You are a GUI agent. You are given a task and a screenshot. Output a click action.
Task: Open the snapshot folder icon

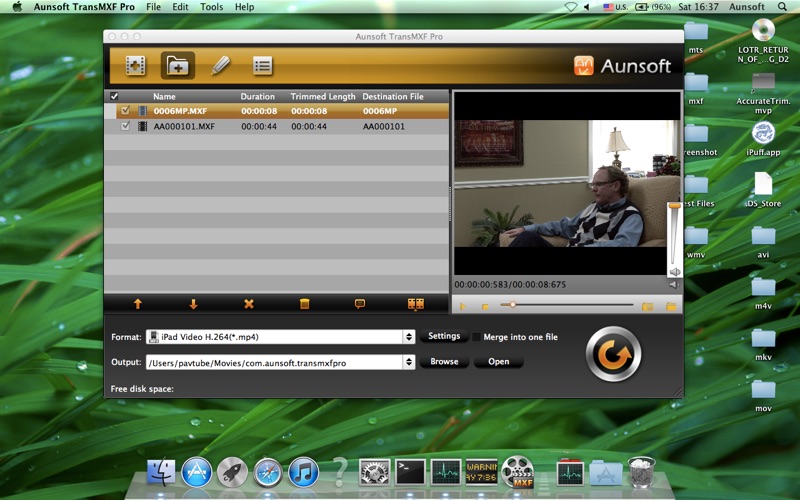coord(671,306)
